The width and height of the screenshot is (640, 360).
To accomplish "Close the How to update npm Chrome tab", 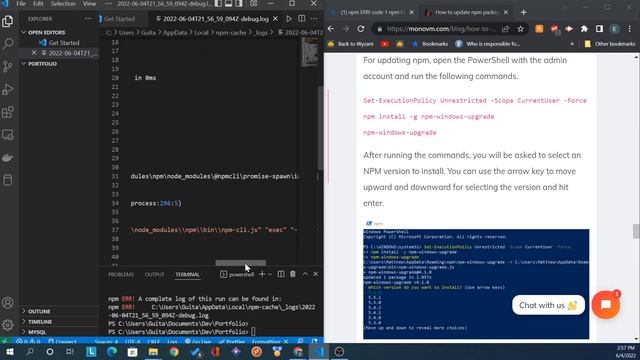I will click(x=506, y=12).
